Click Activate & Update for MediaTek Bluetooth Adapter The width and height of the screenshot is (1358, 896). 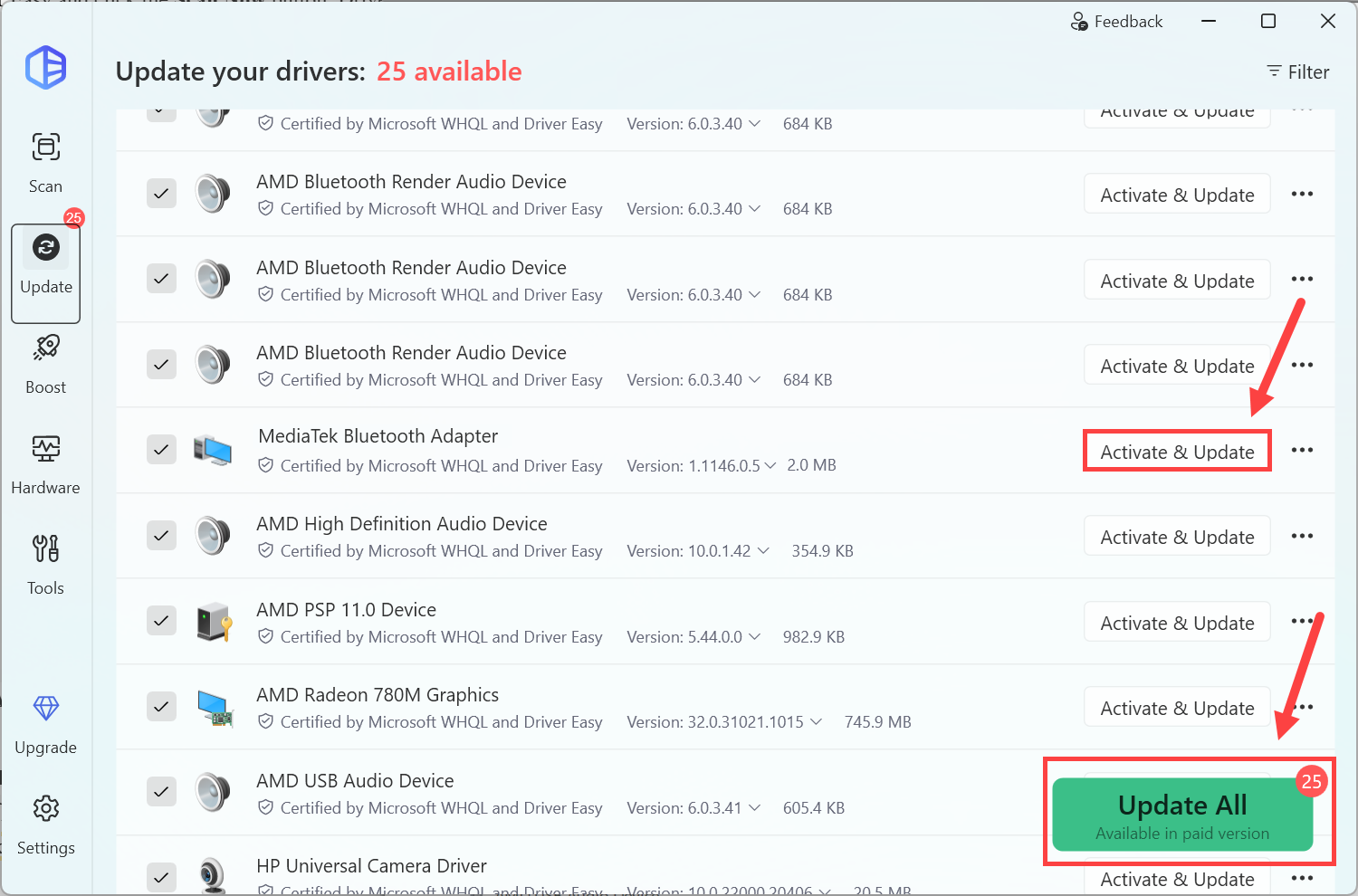pyautogui.click(x=1177, y=451)
